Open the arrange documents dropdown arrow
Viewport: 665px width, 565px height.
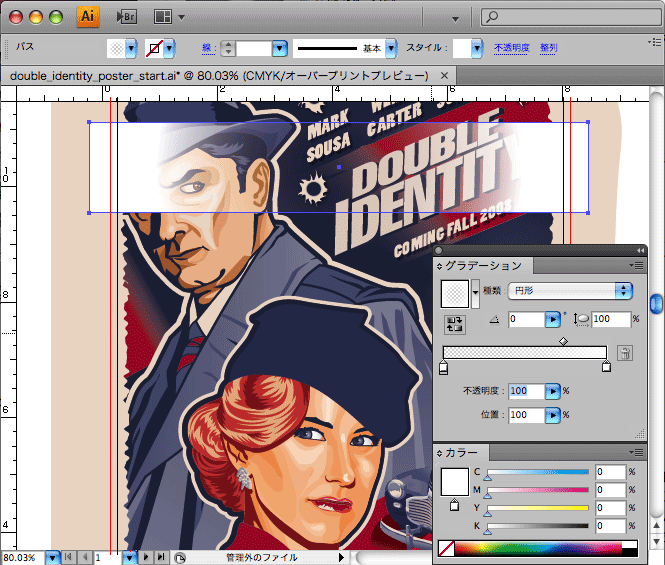[182, 17]
